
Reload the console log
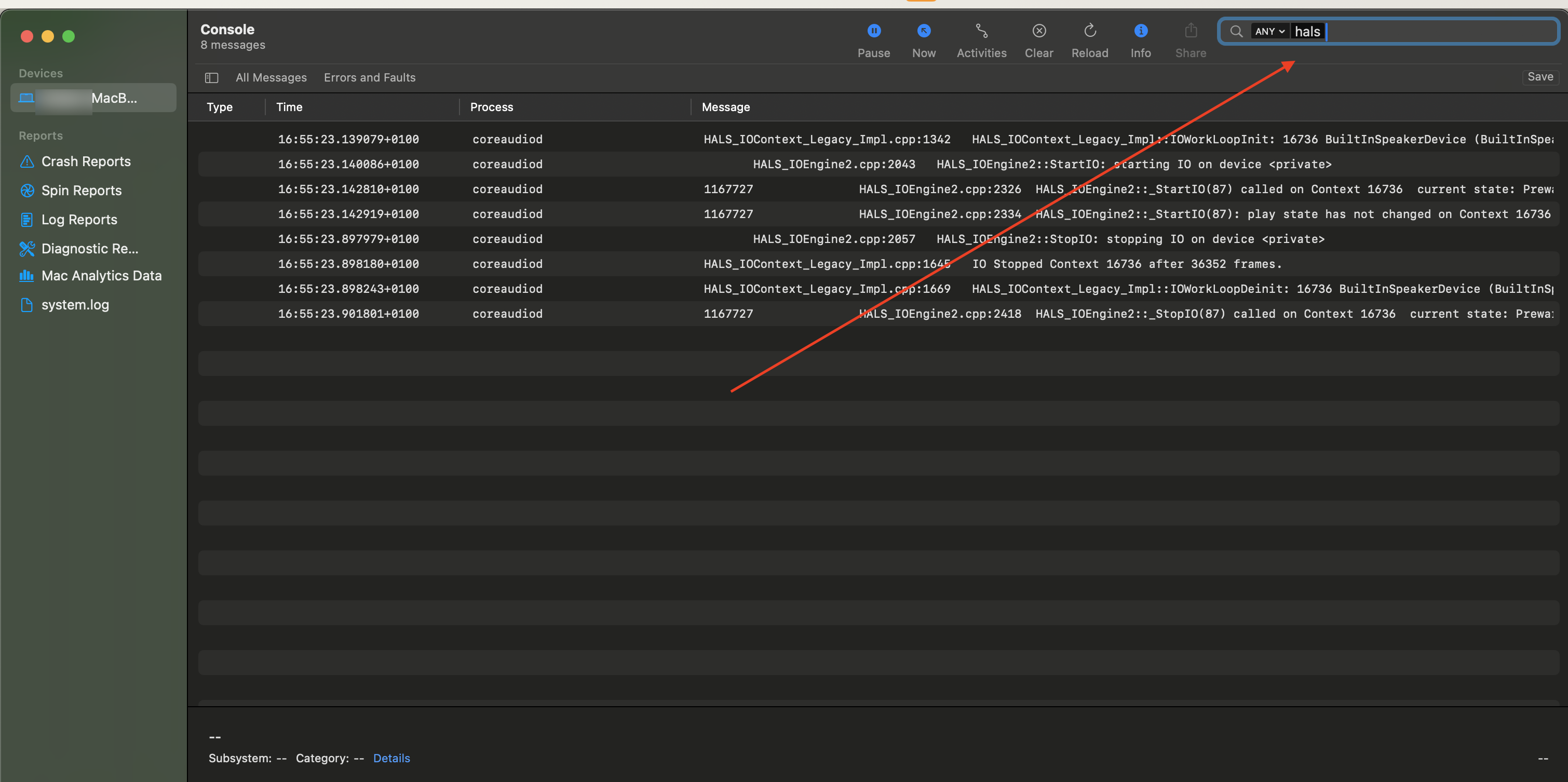point(1090,31)
